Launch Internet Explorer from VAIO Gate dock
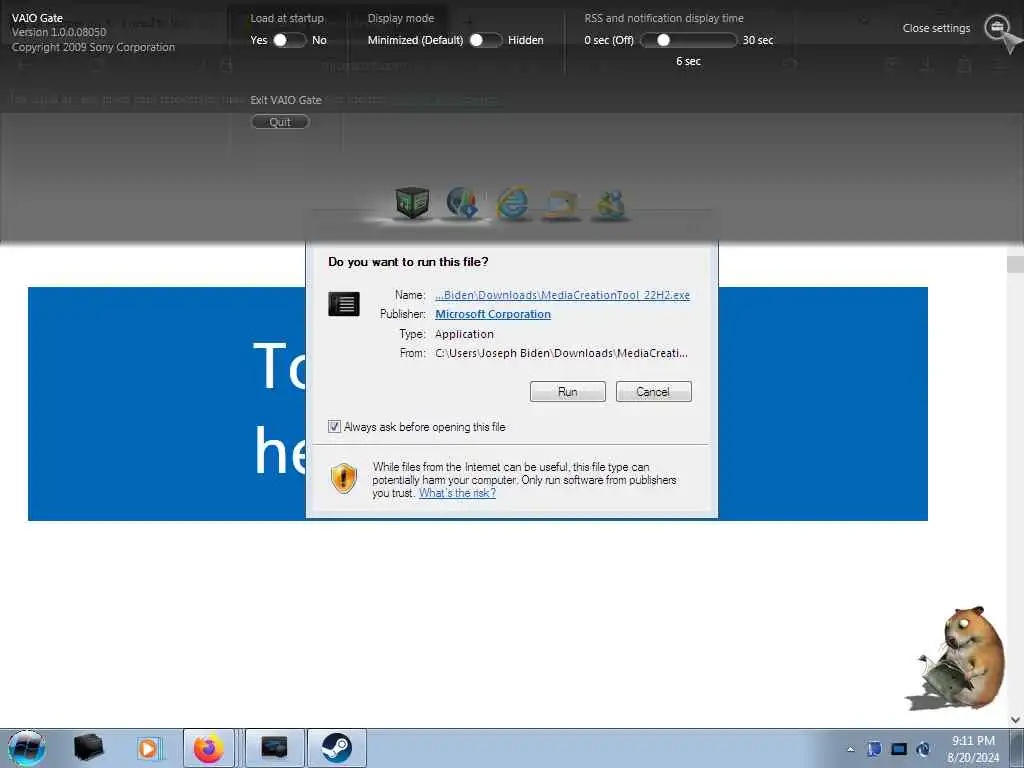 point(513,203)
